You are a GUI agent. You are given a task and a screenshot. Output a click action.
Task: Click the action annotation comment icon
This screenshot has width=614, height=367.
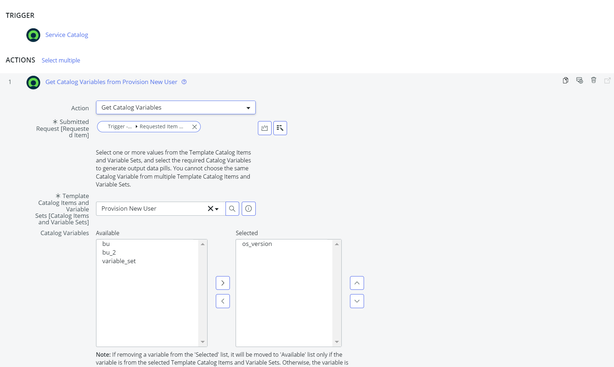580,80
